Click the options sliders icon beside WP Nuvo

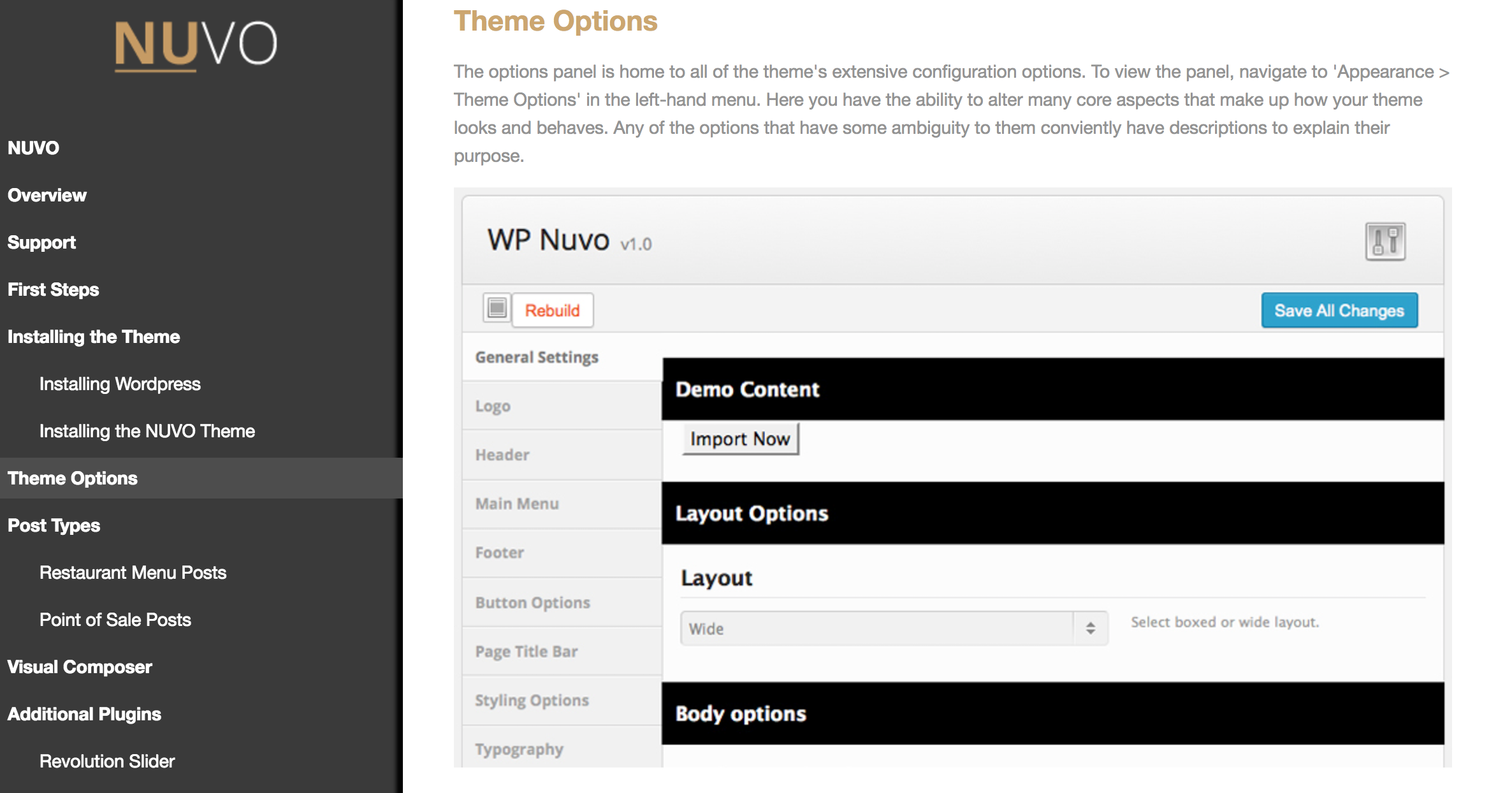[1385, 242]
